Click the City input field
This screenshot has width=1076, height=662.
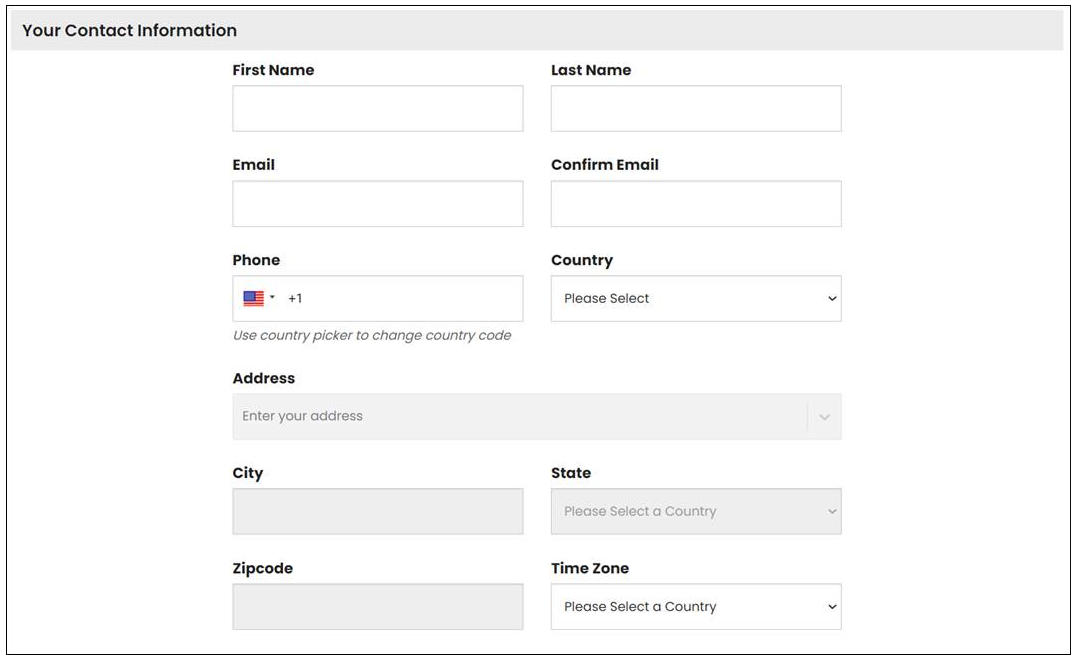377,511
